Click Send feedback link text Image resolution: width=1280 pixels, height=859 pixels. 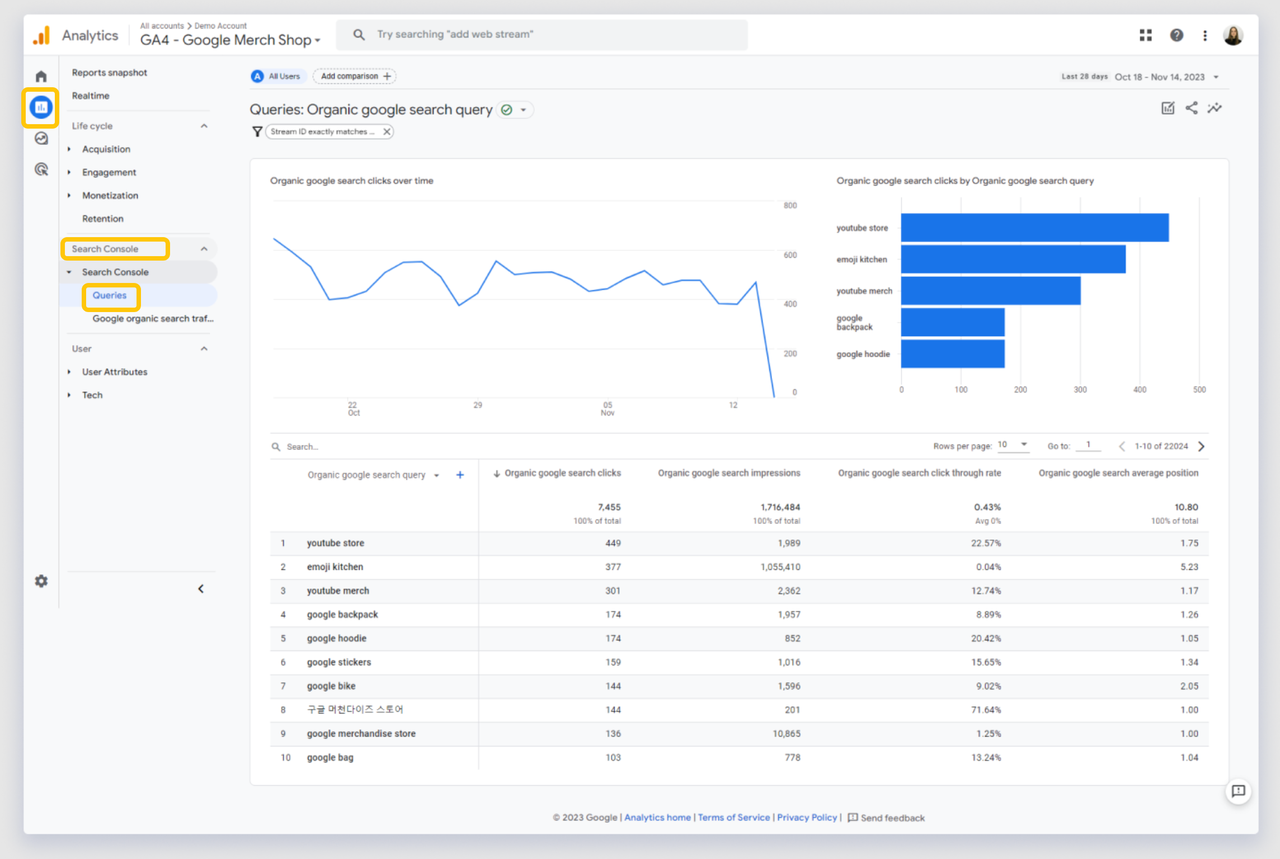pos(893,818)
